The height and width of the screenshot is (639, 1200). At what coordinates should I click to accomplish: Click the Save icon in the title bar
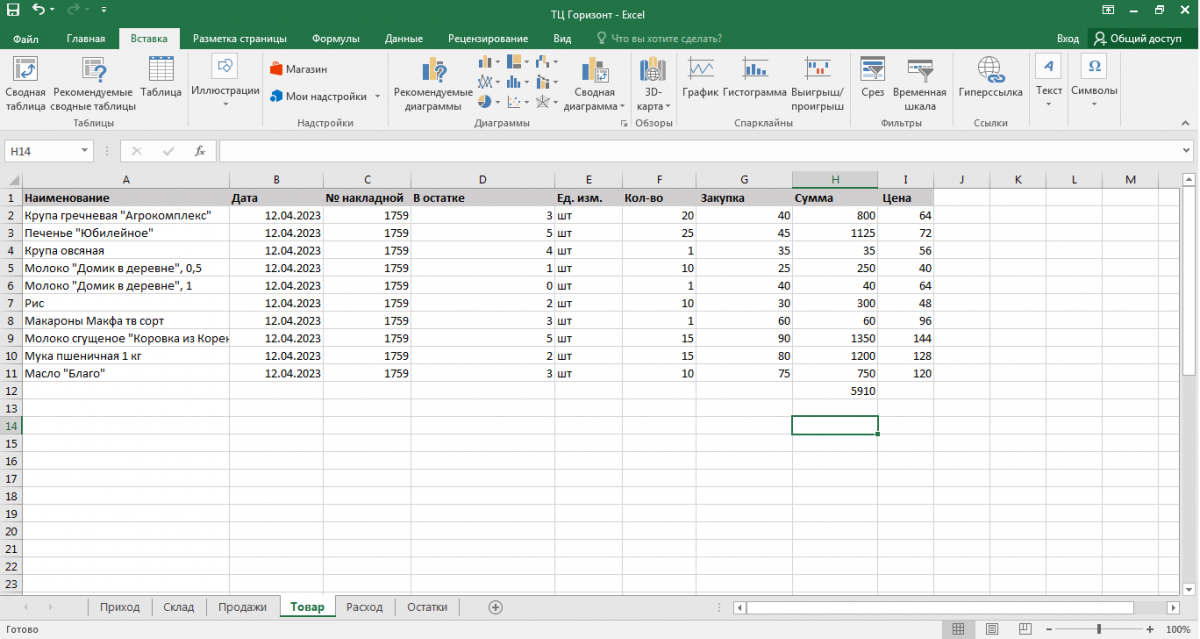point(13,9)
